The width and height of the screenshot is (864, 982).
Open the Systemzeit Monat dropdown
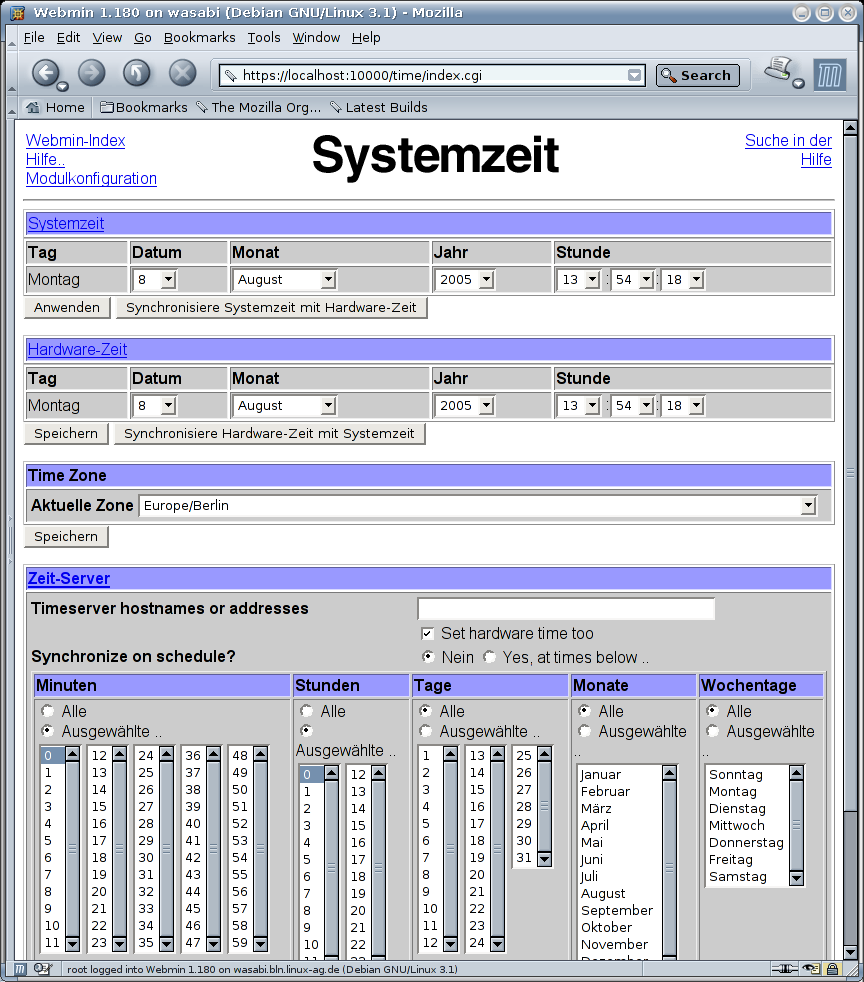coord(285,280)
